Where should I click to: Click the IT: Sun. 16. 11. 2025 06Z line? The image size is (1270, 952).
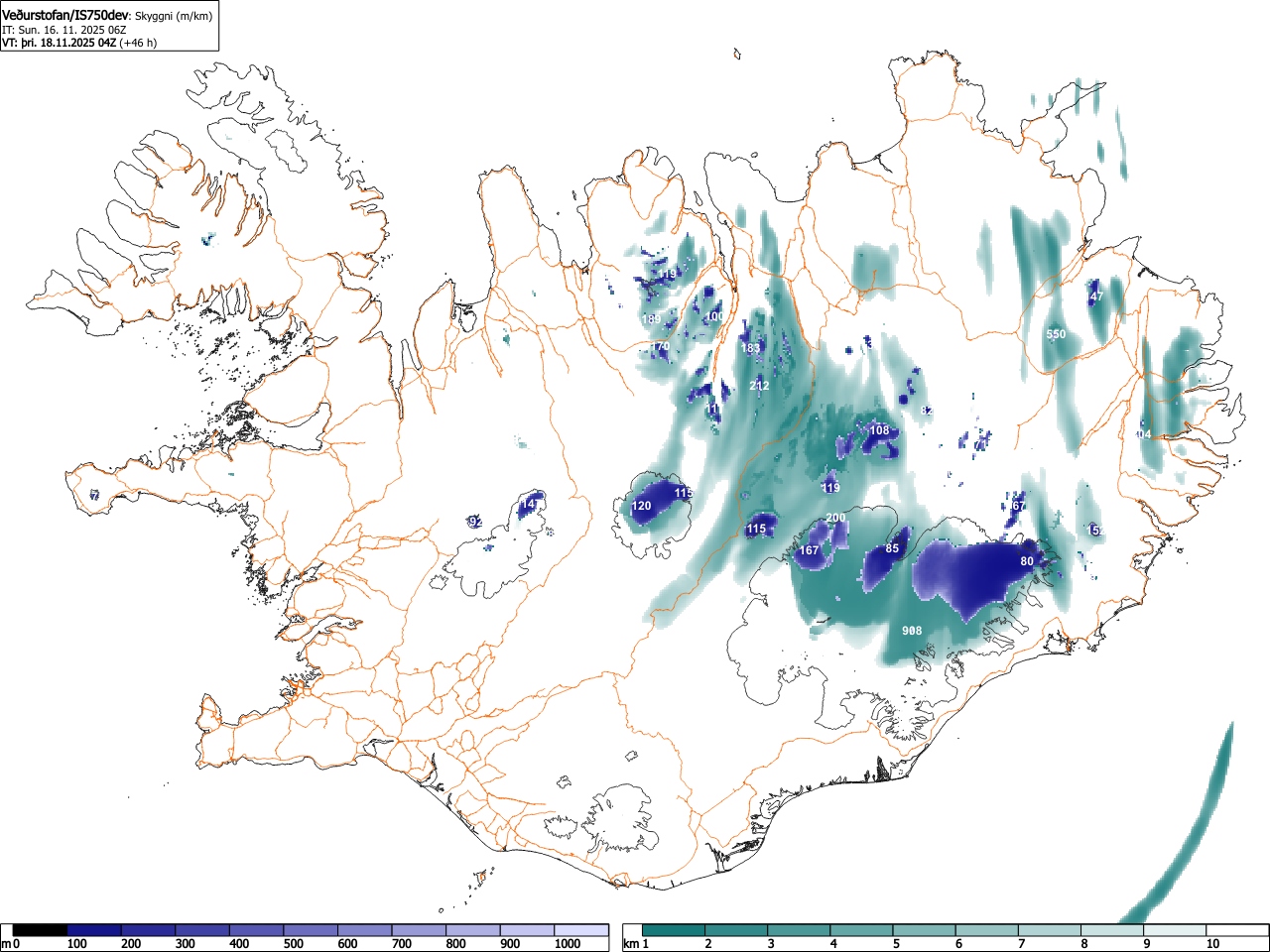[64, 30]
